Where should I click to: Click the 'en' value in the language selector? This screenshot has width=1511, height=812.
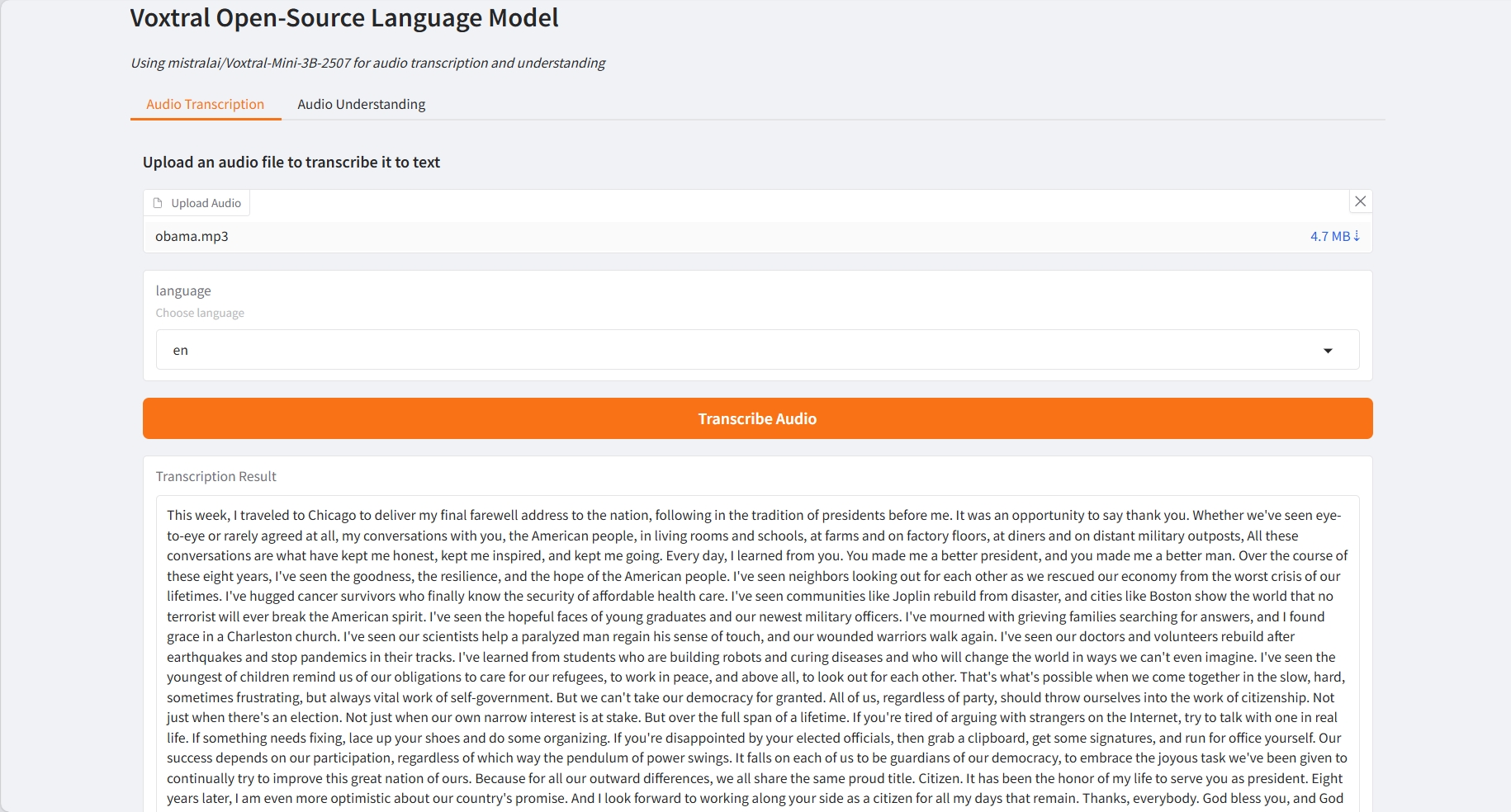click(181, 351)
